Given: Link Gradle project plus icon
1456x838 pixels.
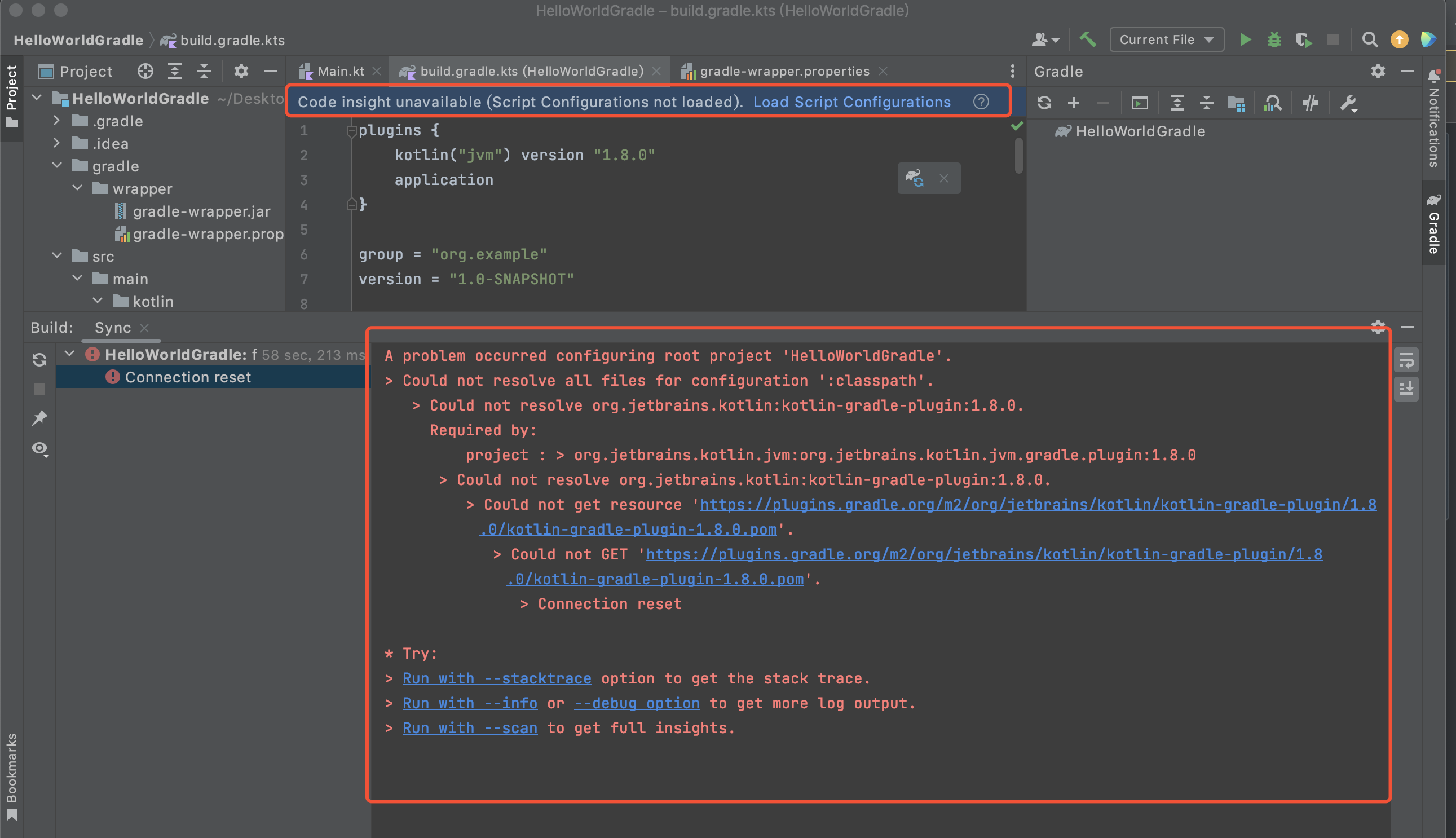Looking at the screenshot, I should [1073, 103].
